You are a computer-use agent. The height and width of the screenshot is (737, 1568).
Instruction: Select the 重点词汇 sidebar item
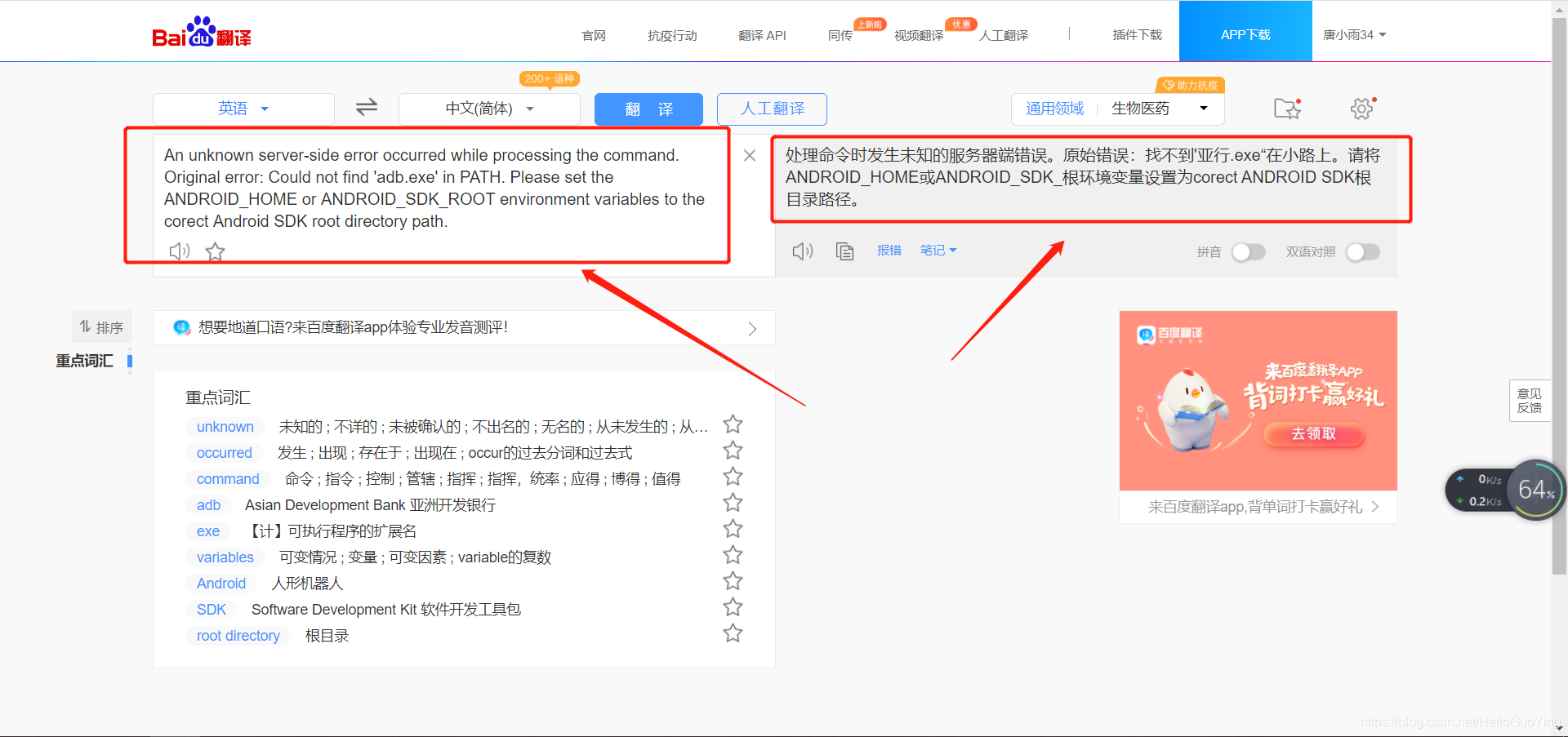(x=84, y=360)
